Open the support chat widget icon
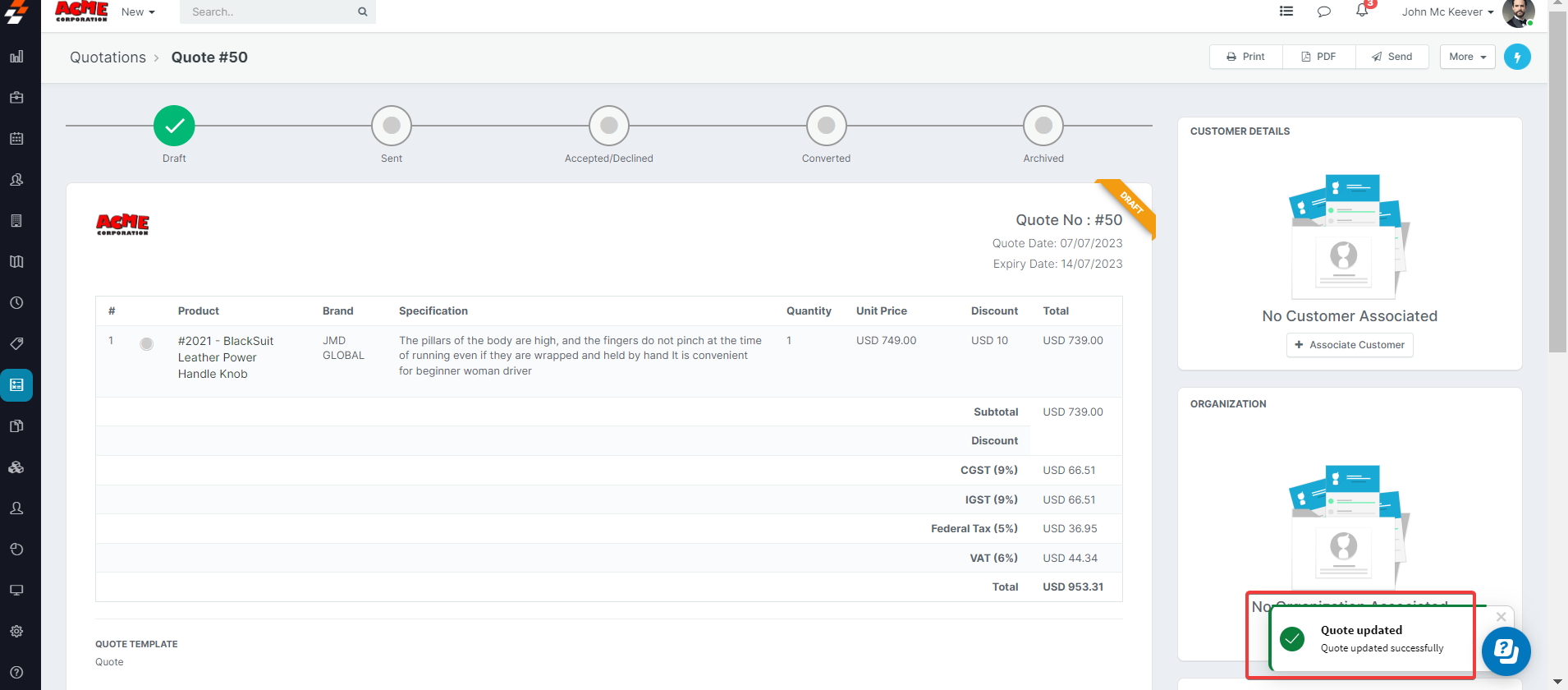 1506,651
